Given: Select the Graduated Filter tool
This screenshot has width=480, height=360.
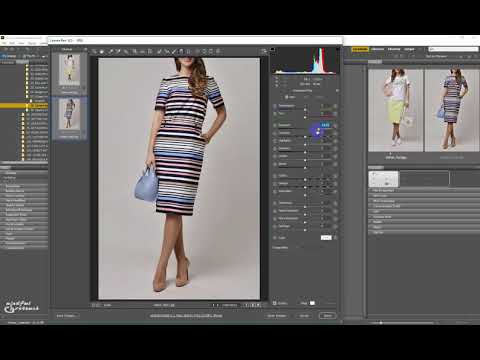Looking at the screenshot, I should tap(181, 52).
